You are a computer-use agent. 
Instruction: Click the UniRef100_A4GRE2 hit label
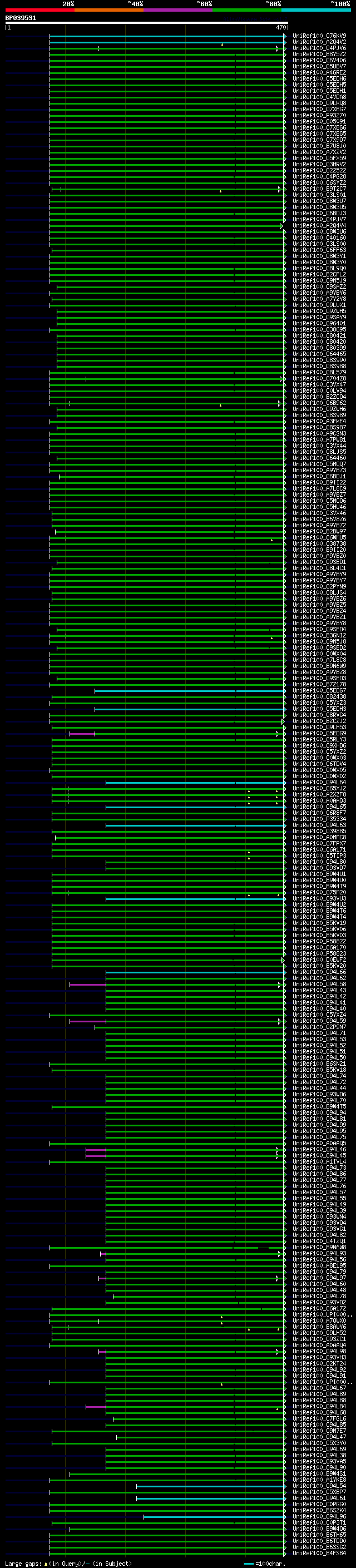319,72
